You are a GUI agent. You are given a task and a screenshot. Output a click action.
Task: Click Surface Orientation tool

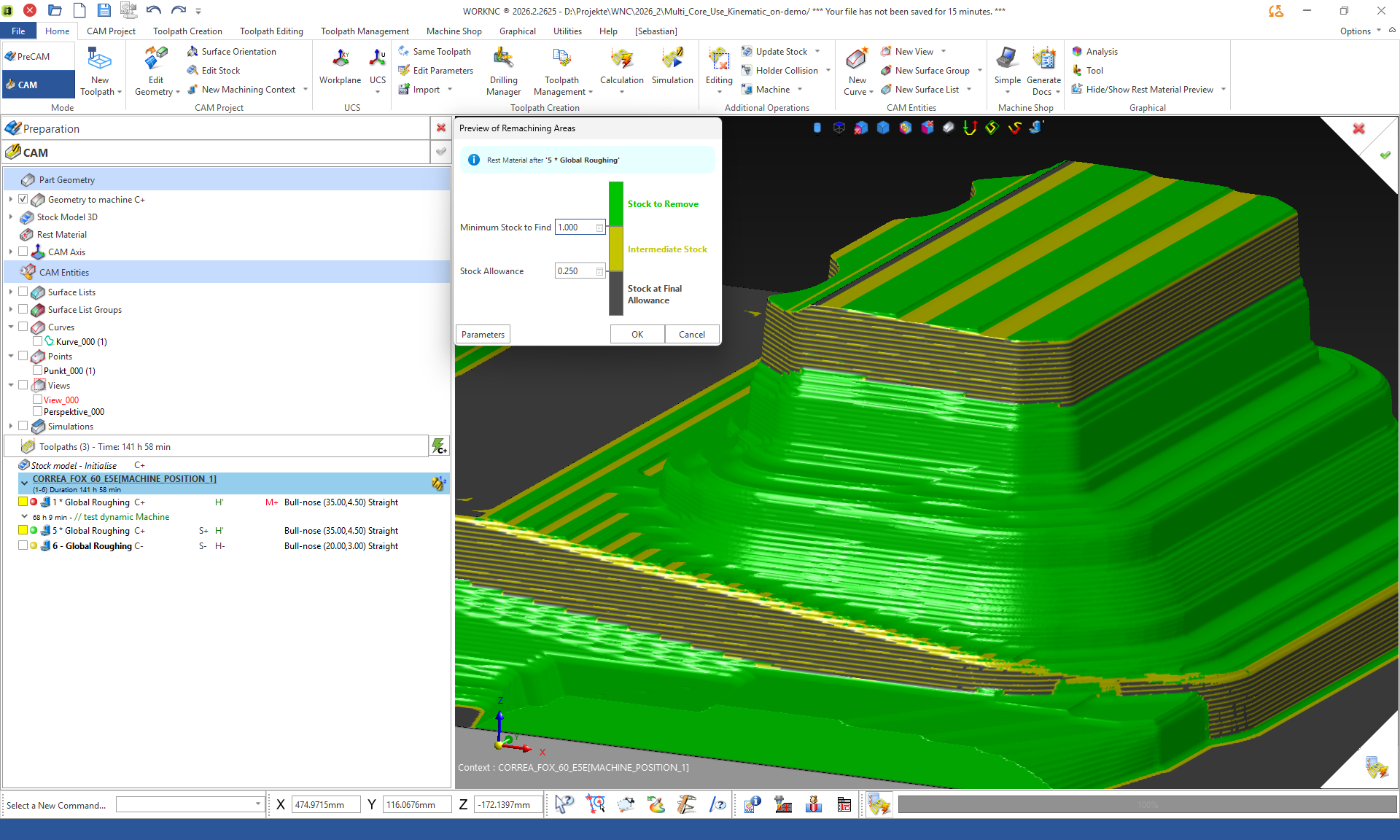coord(231,52)
